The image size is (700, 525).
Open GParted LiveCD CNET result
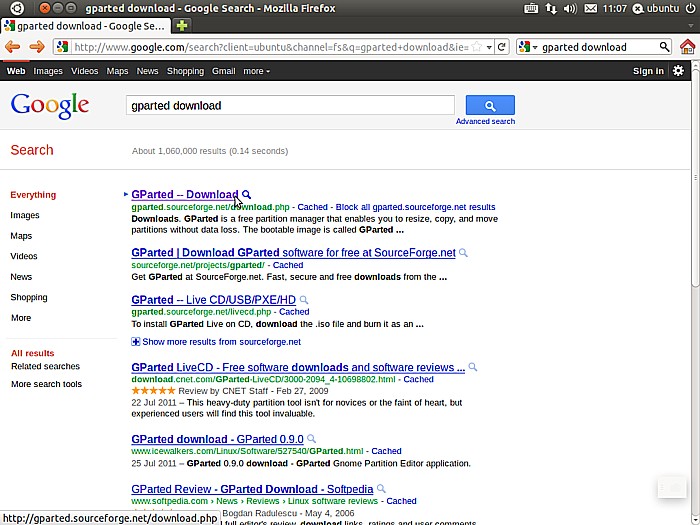298,367
